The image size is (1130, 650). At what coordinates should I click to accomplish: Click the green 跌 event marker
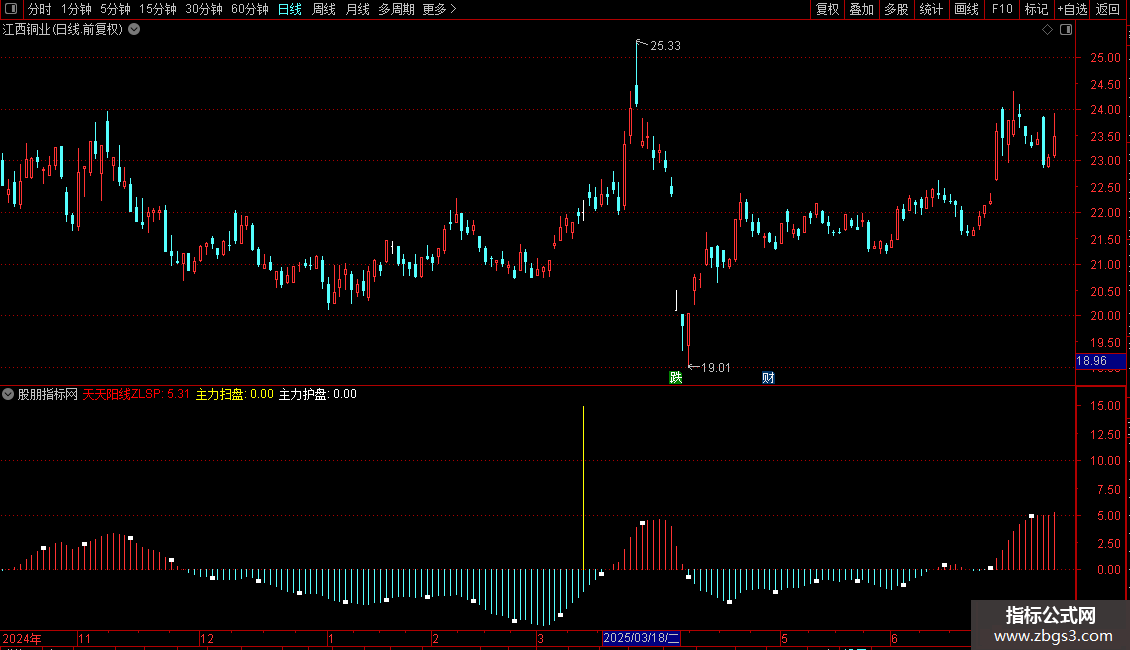pos(675,378)
